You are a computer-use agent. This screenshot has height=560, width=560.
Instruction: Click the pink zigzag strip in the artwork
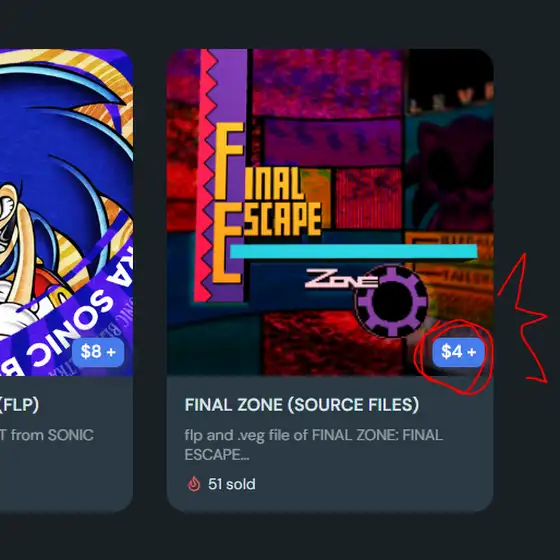[x=206, y=175]
